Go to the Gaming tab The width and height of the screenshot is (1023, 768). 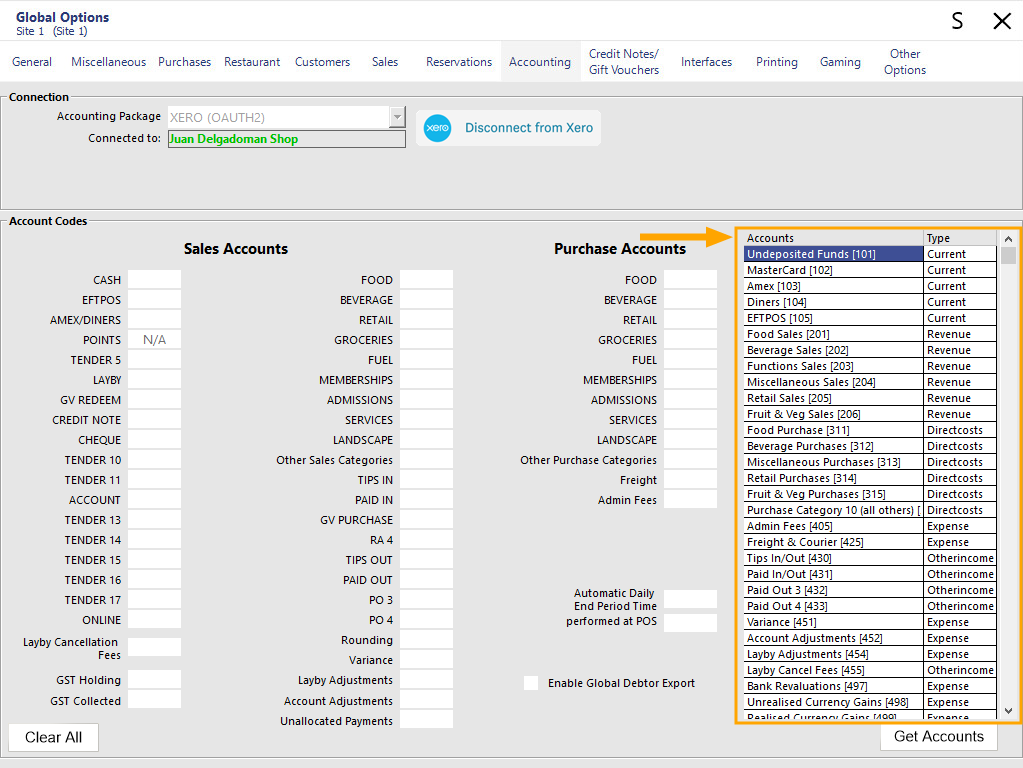pos(840,62)
